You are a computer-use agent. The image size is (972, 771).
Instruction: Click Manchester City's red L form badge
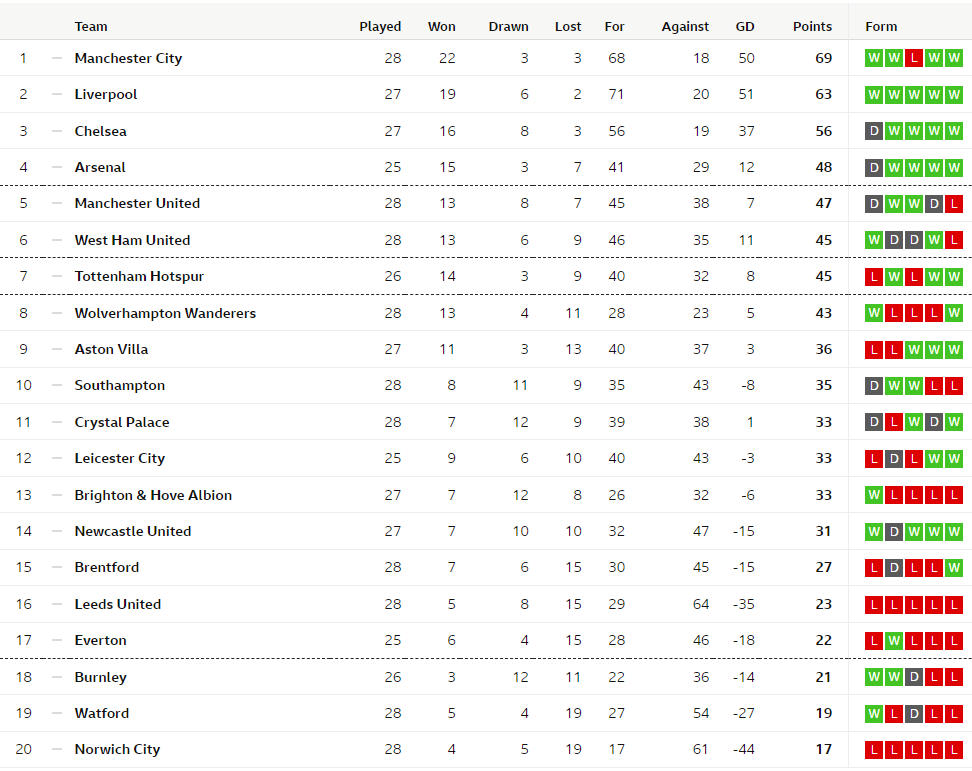(914, 58)
